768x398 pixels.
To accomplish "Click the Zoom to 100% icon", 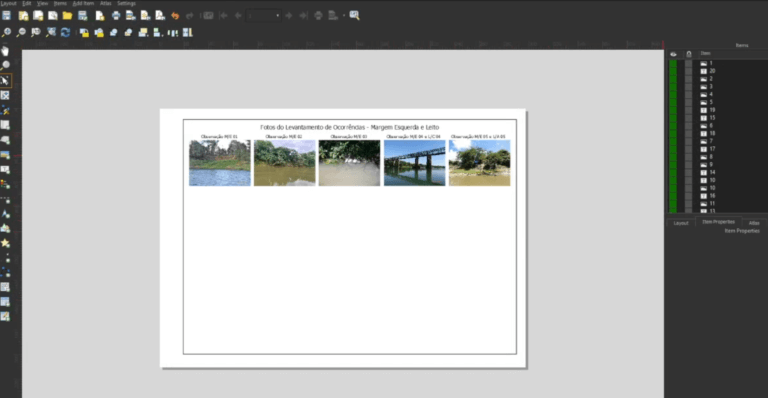I will 36,32.
